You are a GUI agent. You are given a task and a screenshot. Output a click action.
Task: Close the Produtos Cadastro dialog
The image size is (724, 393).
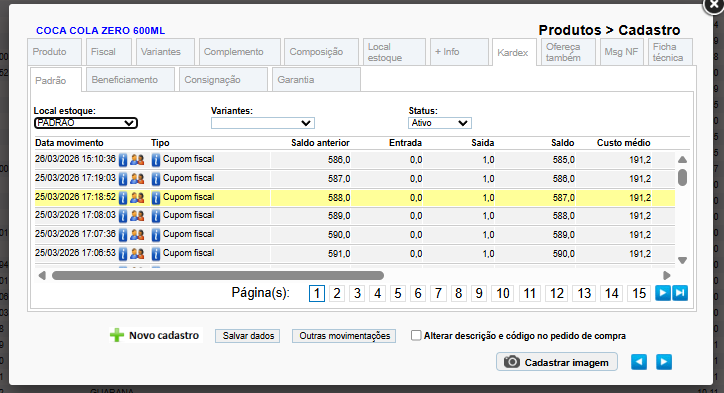point(714,5)
